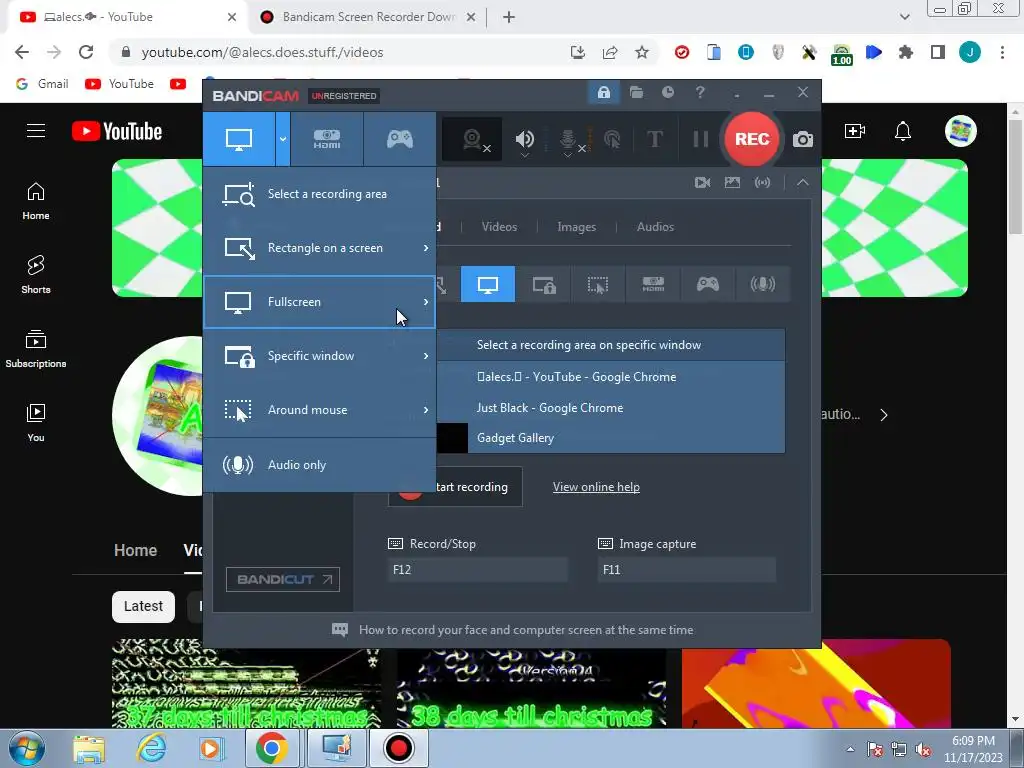1024x768 pixels.
Task: Open the Bandicut link button
Action: (283, 579)
